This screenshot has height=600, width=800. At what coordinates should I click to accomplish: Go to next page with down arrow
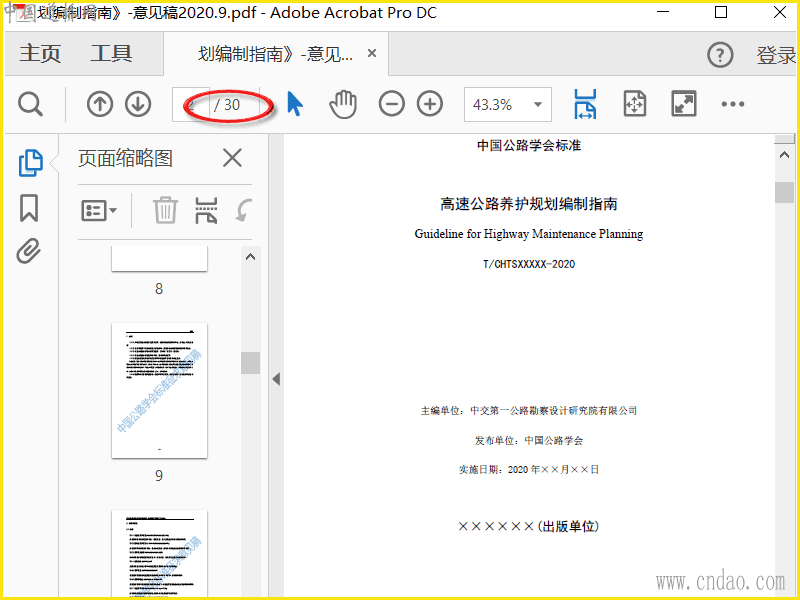point(138,105)
